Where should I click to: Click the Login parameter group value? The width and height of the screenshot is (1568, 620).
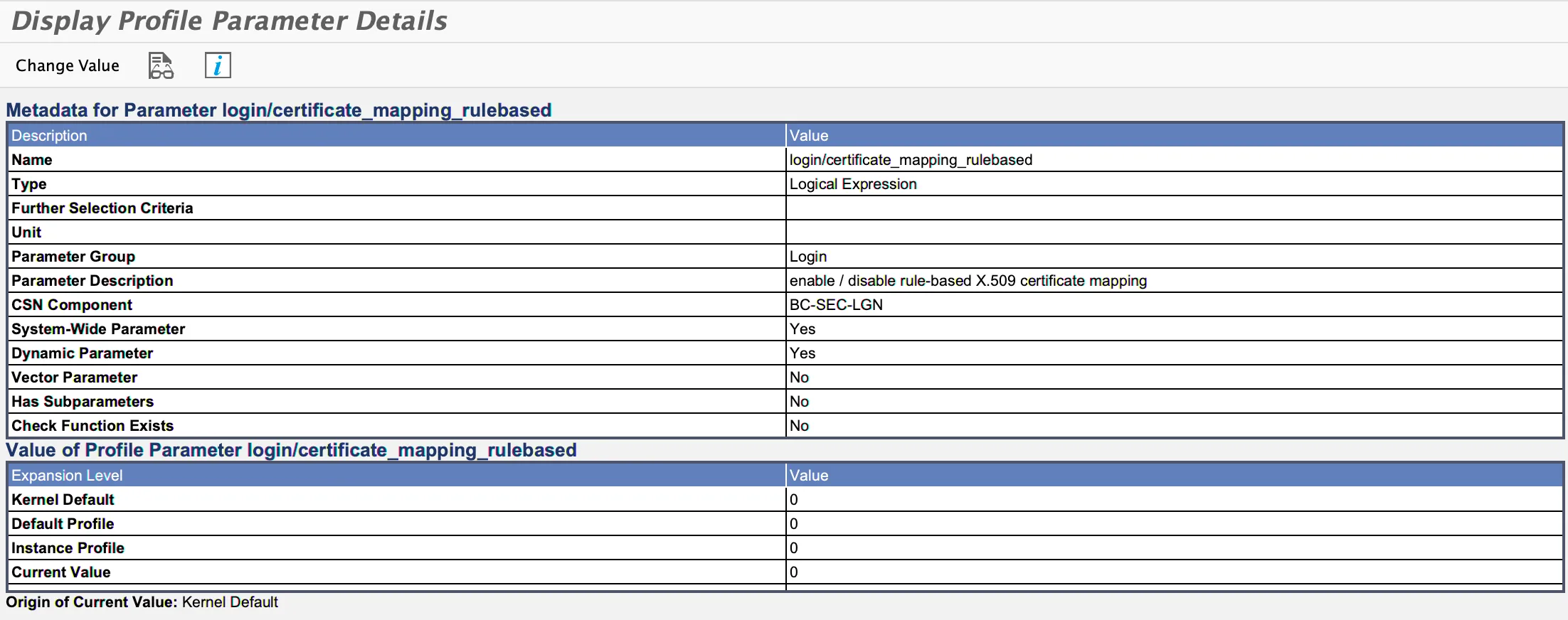point(808,256)
